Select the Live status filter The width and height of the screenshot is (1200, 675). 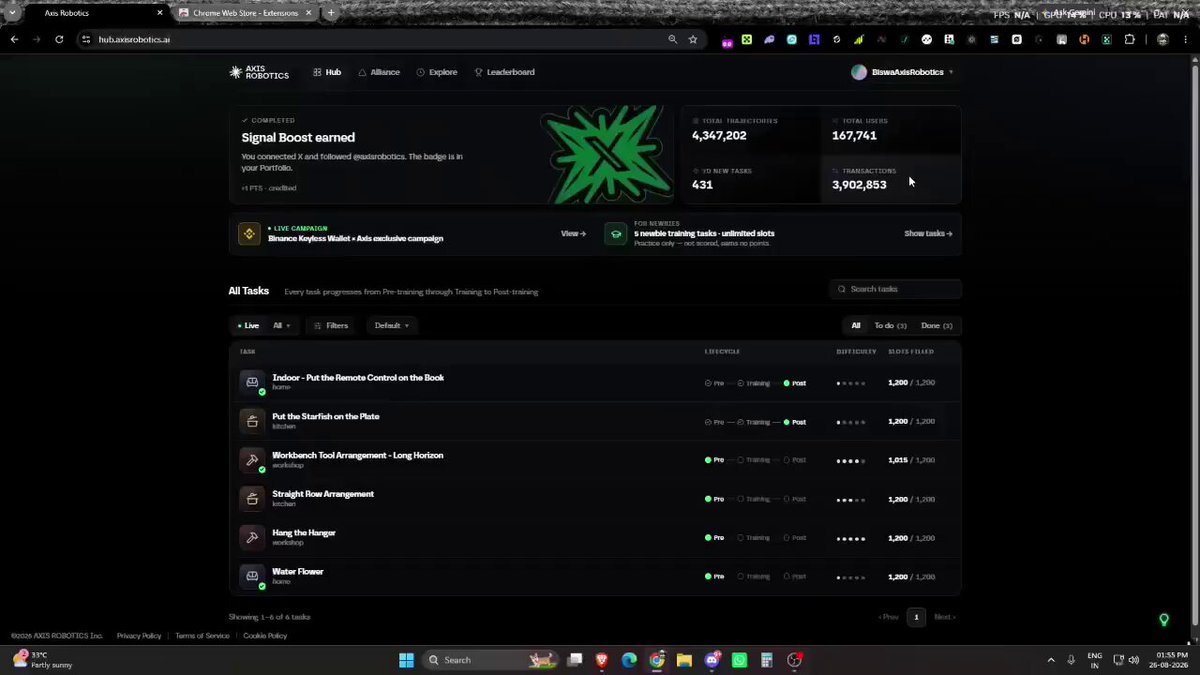(248, 325)
